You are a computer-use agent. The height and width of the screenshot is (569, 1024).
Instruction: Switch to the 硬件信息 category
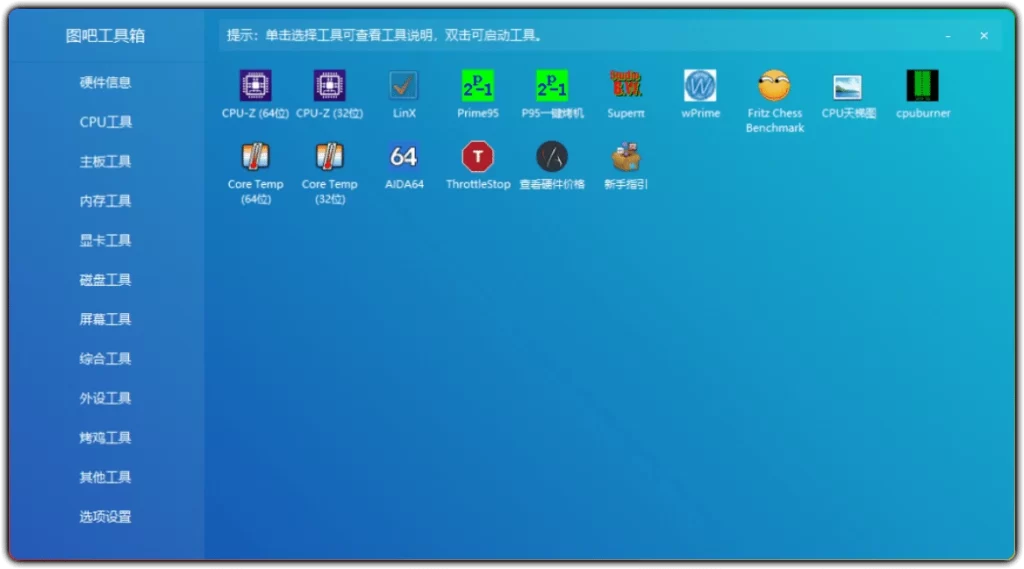[105, 82]
